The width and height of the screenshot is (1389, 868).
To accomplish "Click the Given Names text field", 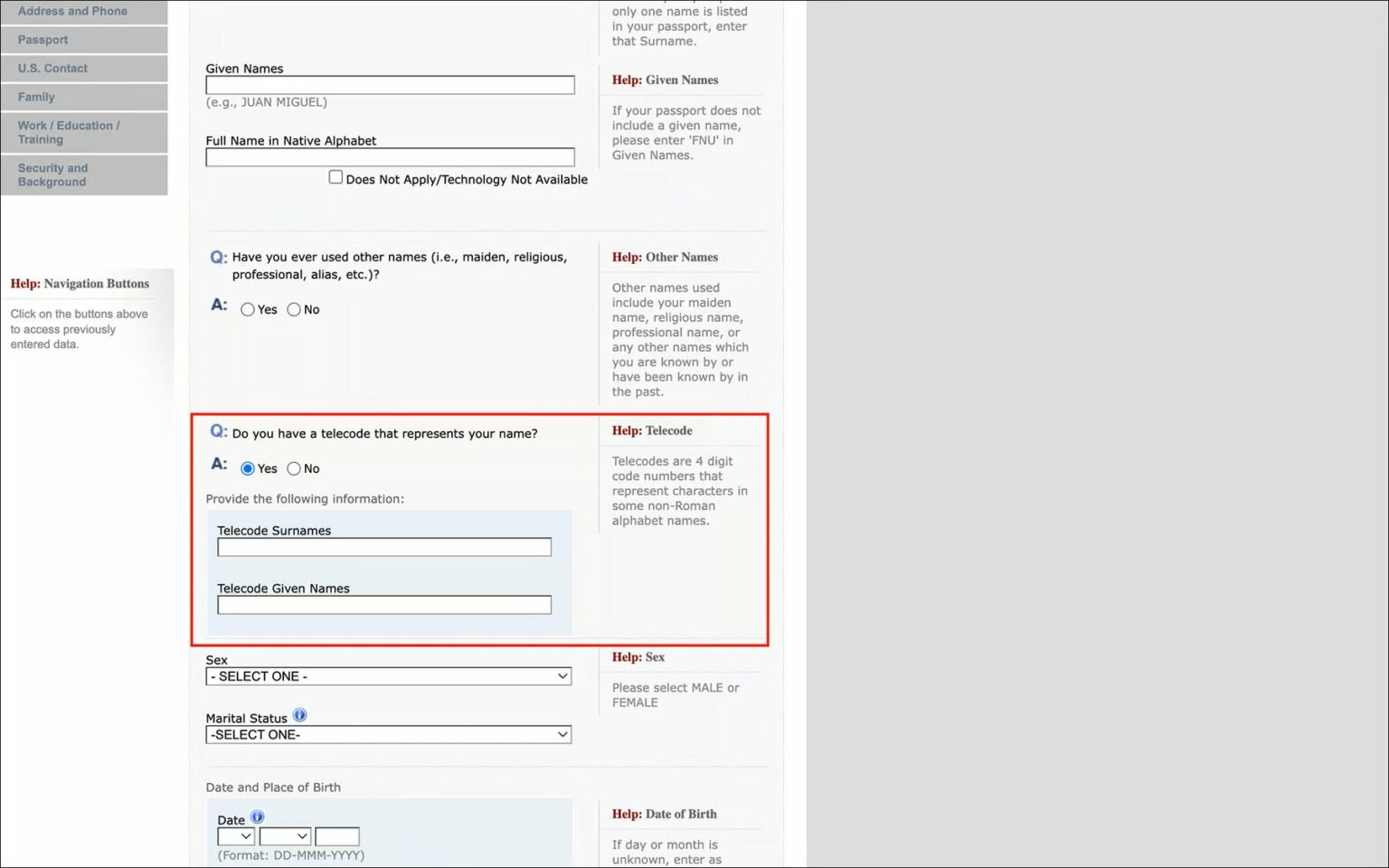I will pos(390,85).
